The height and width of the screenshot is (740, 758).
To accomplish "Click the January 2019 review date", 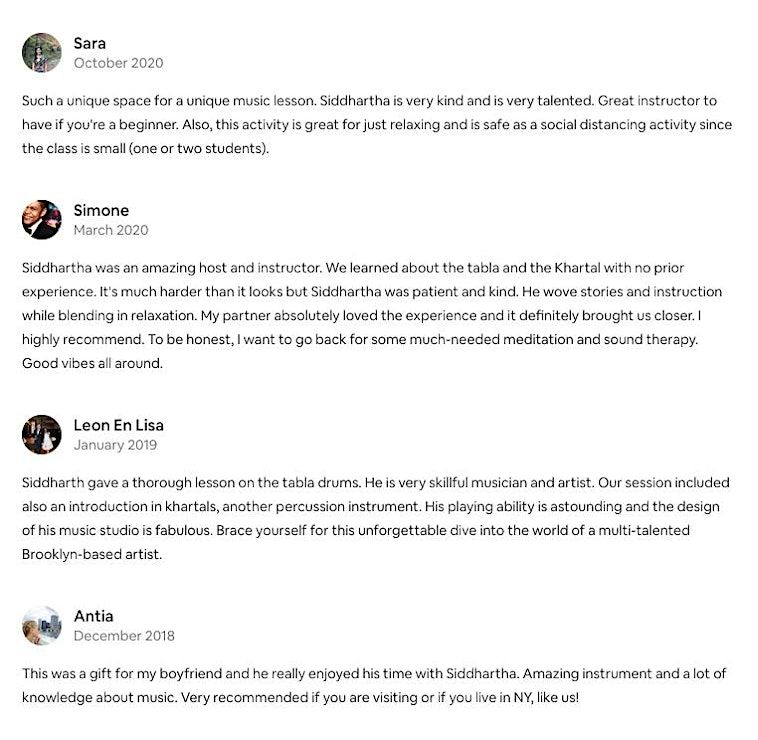I will point(115,445).
